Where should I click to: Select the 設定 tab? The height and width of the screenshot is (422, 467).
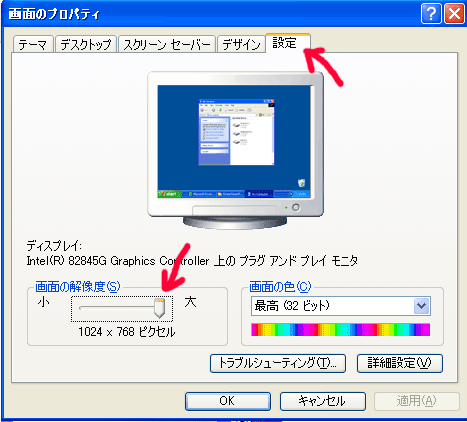288,43
